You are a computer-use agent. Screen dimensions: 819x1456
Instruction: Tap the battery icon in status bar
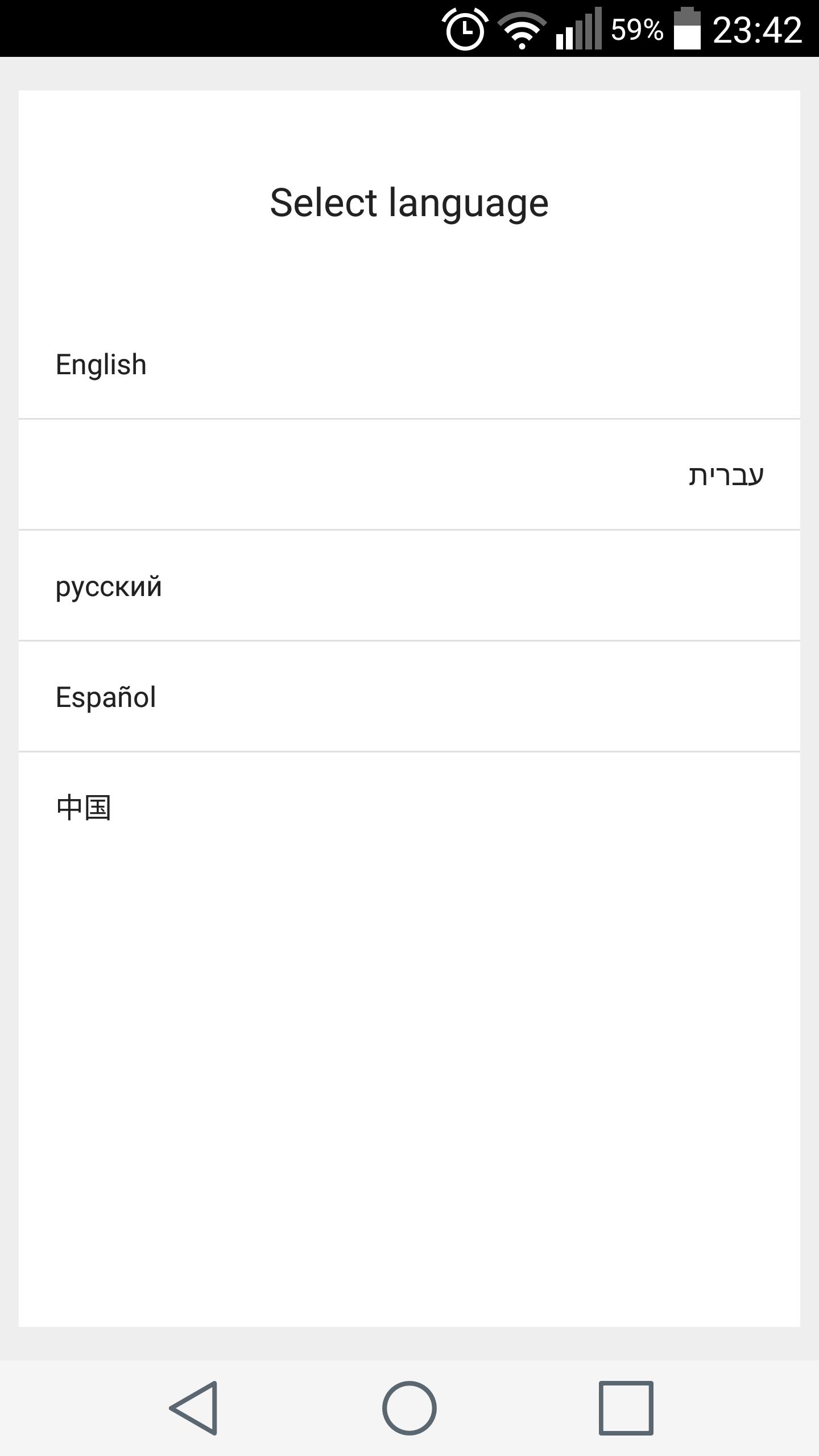[686, 30]
